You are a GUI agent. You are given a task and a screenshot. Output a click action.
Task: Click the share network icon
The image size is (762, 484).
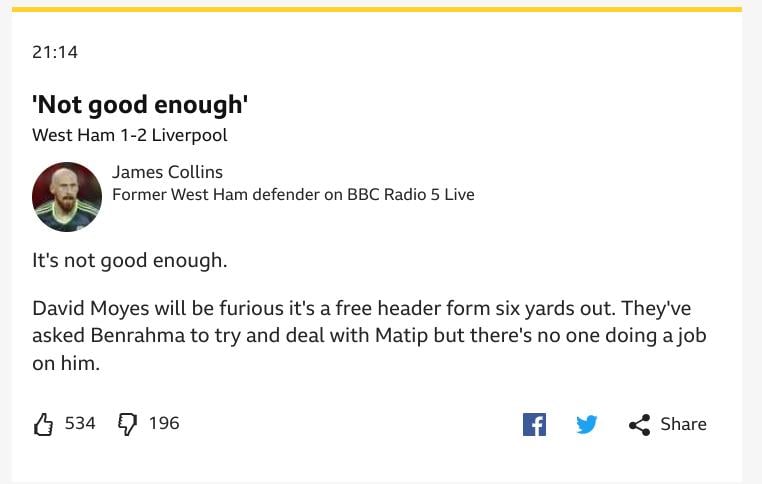pos(639,425)
